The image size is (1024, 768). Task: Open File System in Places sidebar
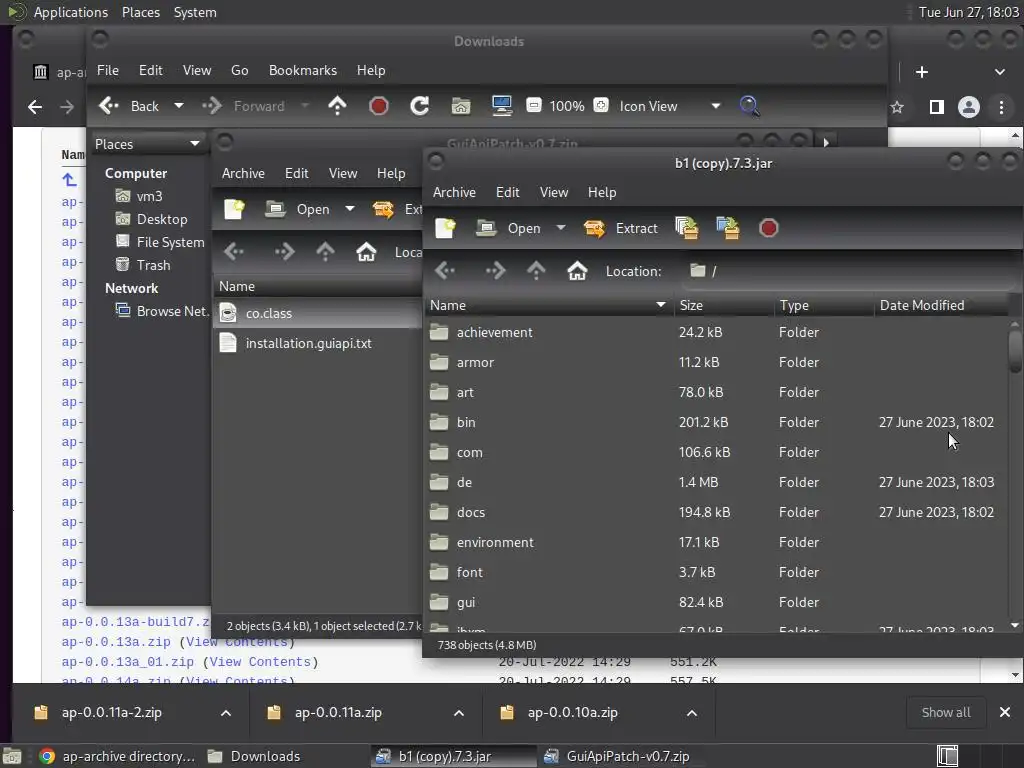159,242
